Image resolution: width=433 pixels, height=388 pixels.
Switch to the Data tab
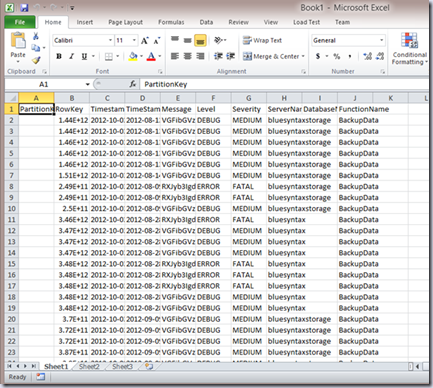coord(206,22)
